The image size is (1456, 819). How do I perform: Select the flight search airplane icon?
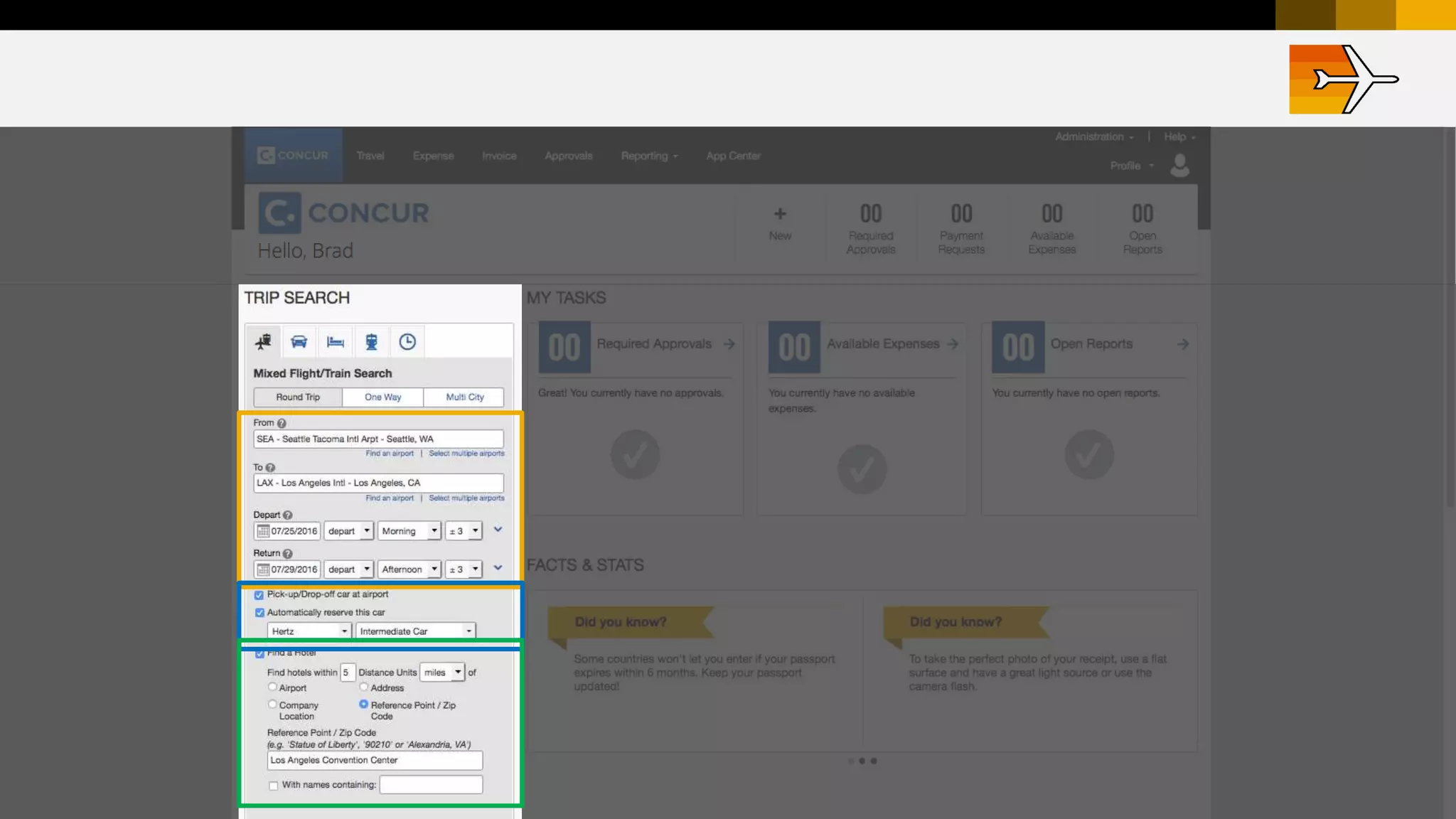point(263,342)
